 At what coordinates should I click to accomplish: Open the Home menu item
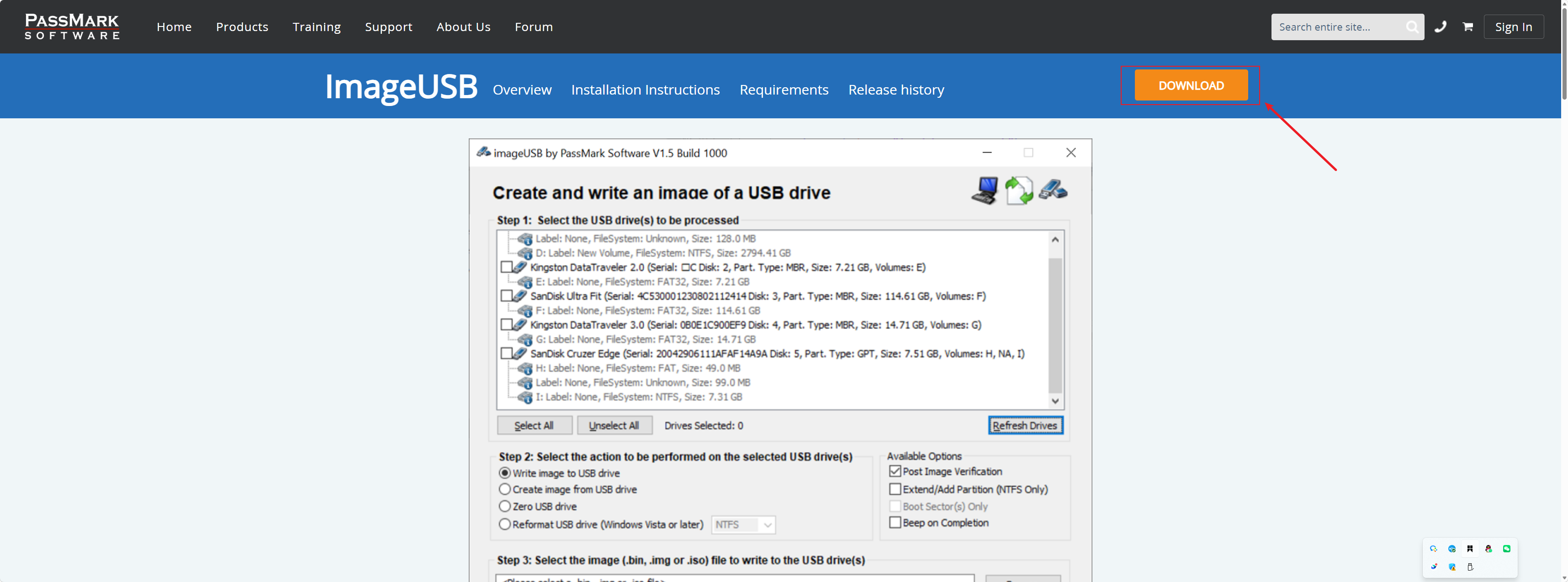click(x=174, y=27)
